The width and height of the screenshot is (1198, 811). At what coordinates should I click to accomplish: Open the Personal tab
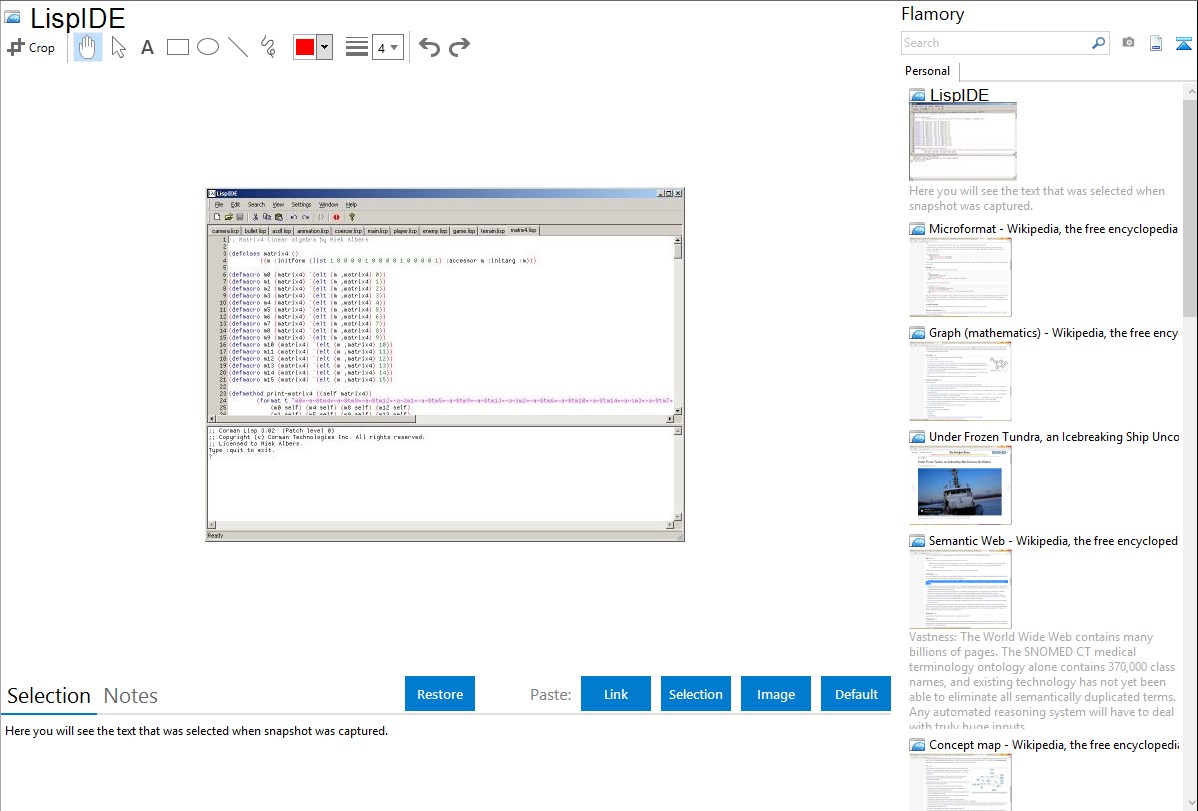(x=927, y=71)
